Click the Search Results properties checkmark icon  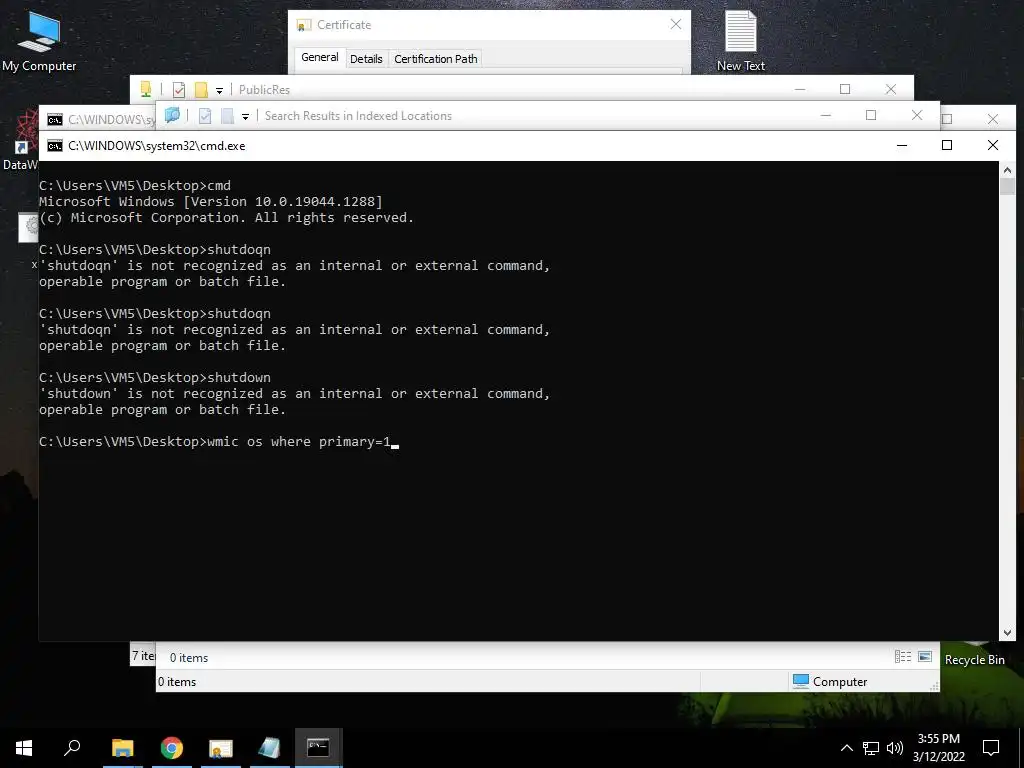204,116
